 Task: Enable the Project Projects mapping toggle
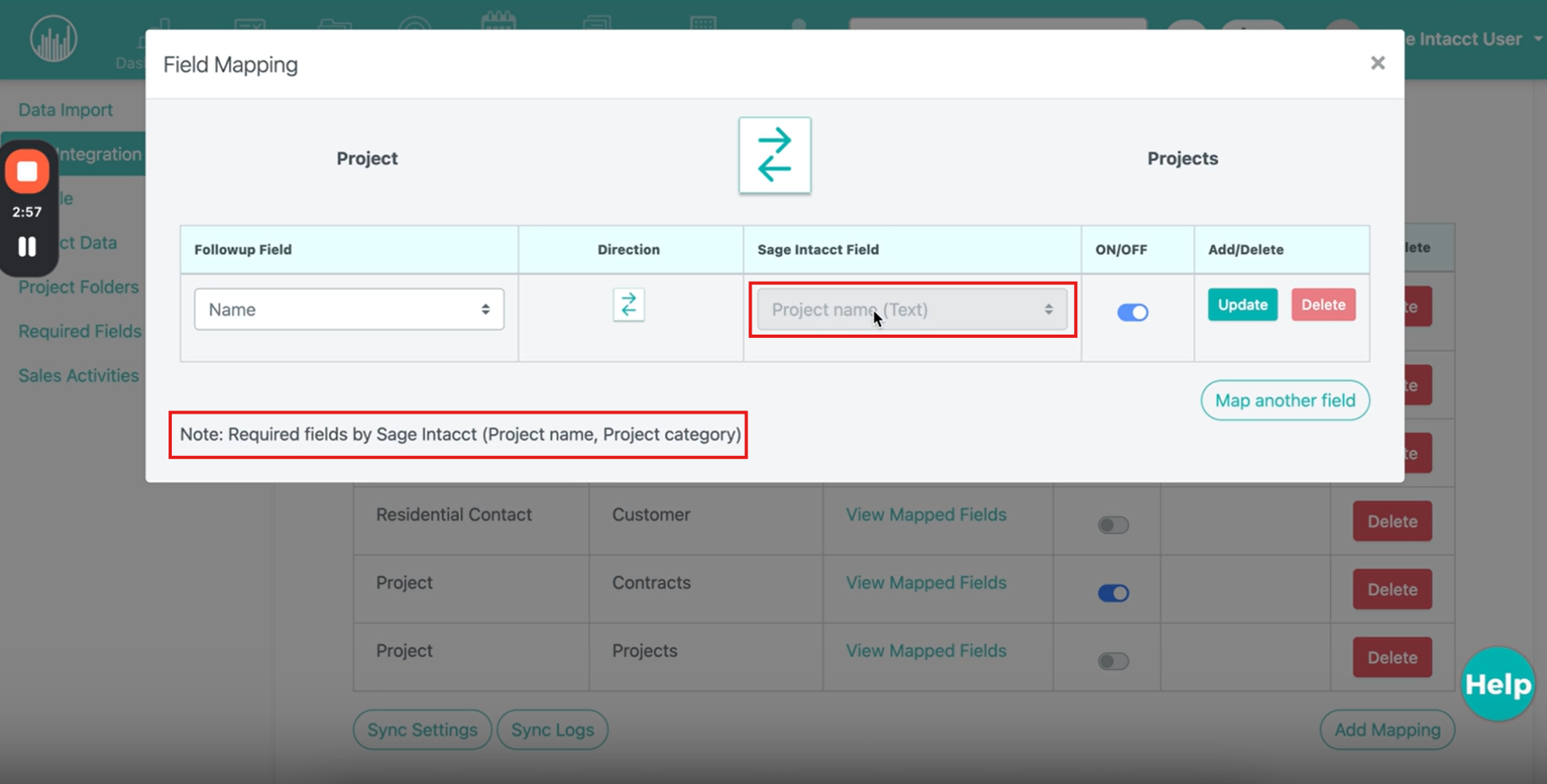(x=1113, y=661)
